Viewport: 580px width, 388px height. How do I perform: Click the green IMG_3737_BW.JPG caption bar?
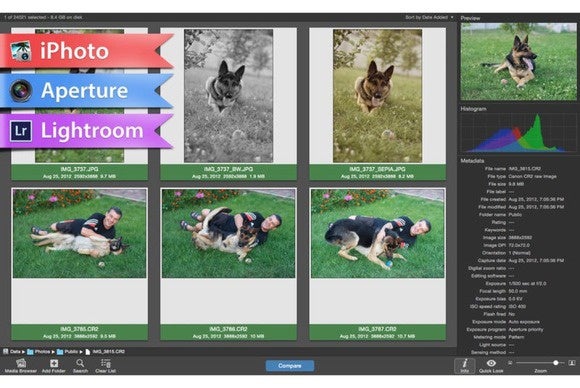coord(229,172)
